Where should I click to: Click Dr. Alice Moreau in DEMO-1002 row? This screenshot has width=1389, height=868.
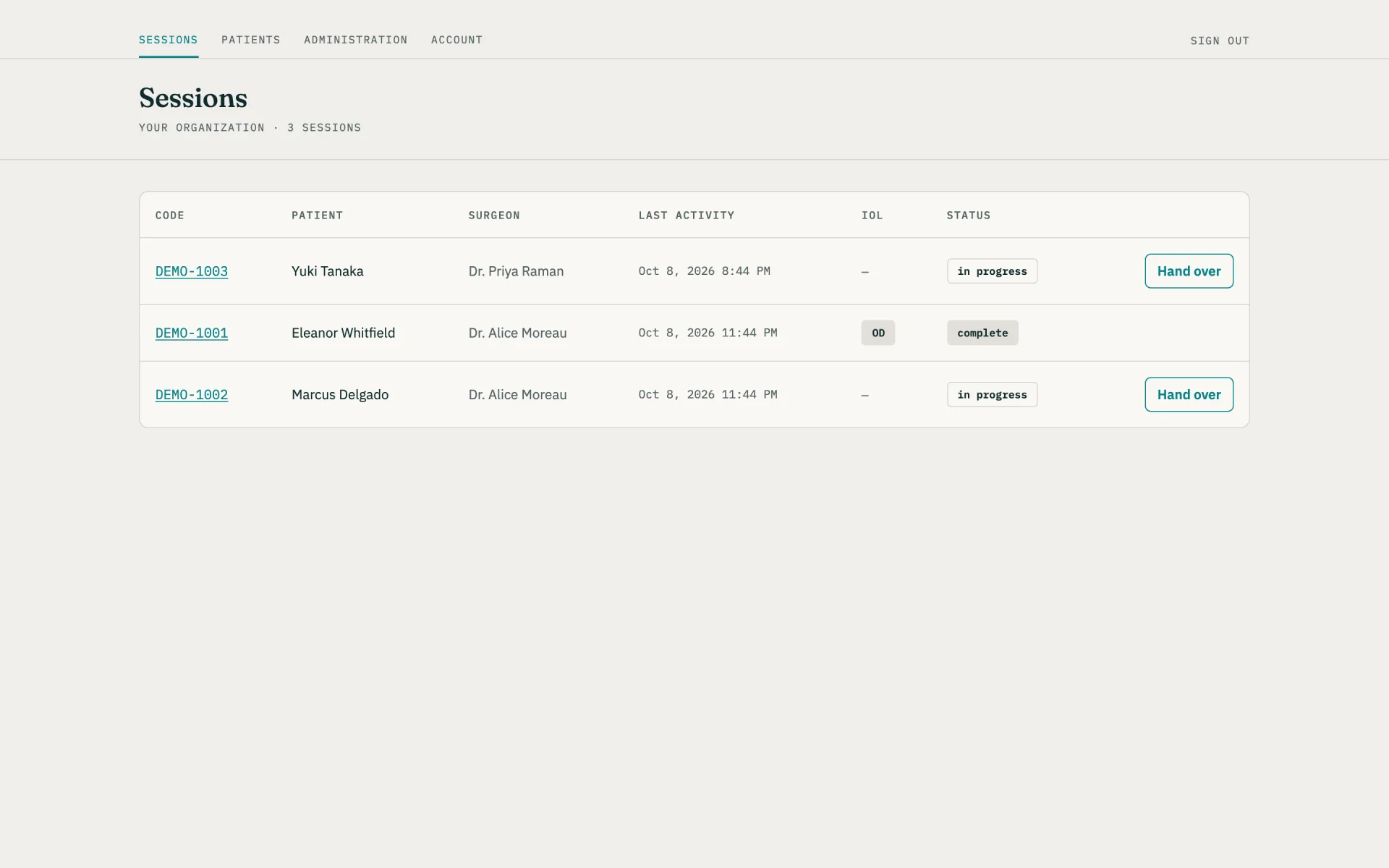coord(517,395)
